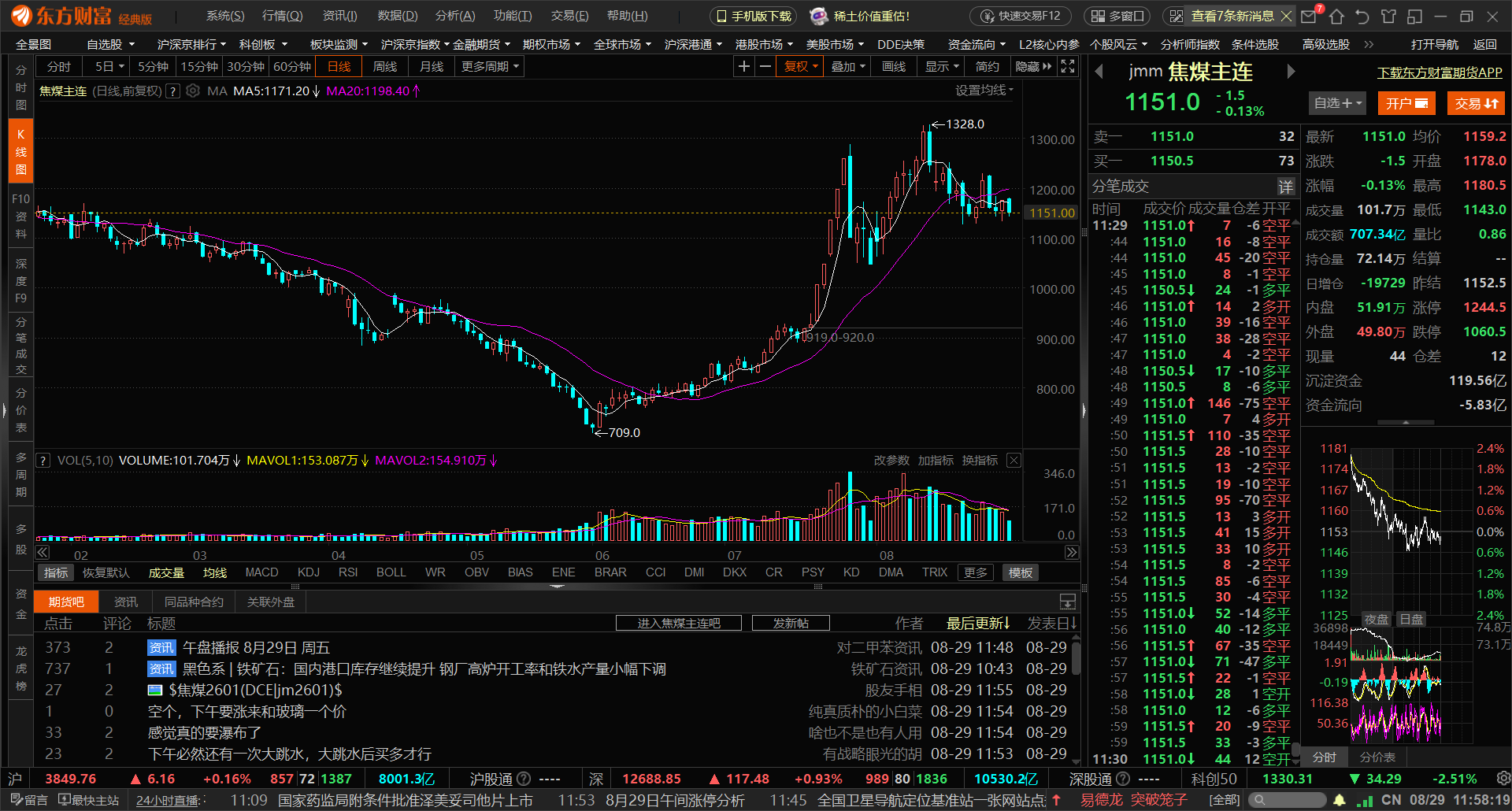Select the KDJ indicator

pos(309,572)
